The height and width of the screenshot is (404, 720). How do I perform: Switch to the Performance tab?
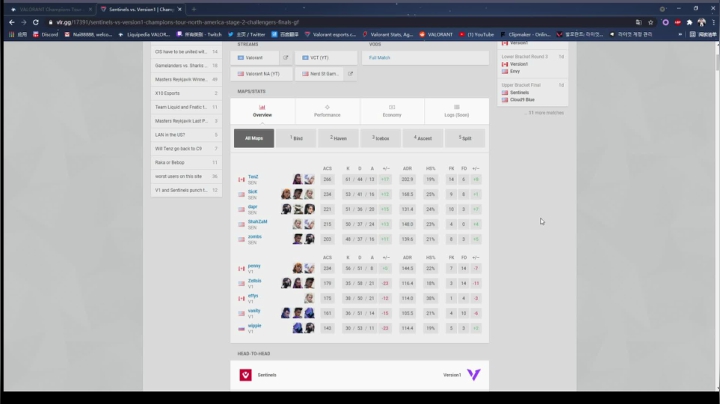click(x=327, y=111)
